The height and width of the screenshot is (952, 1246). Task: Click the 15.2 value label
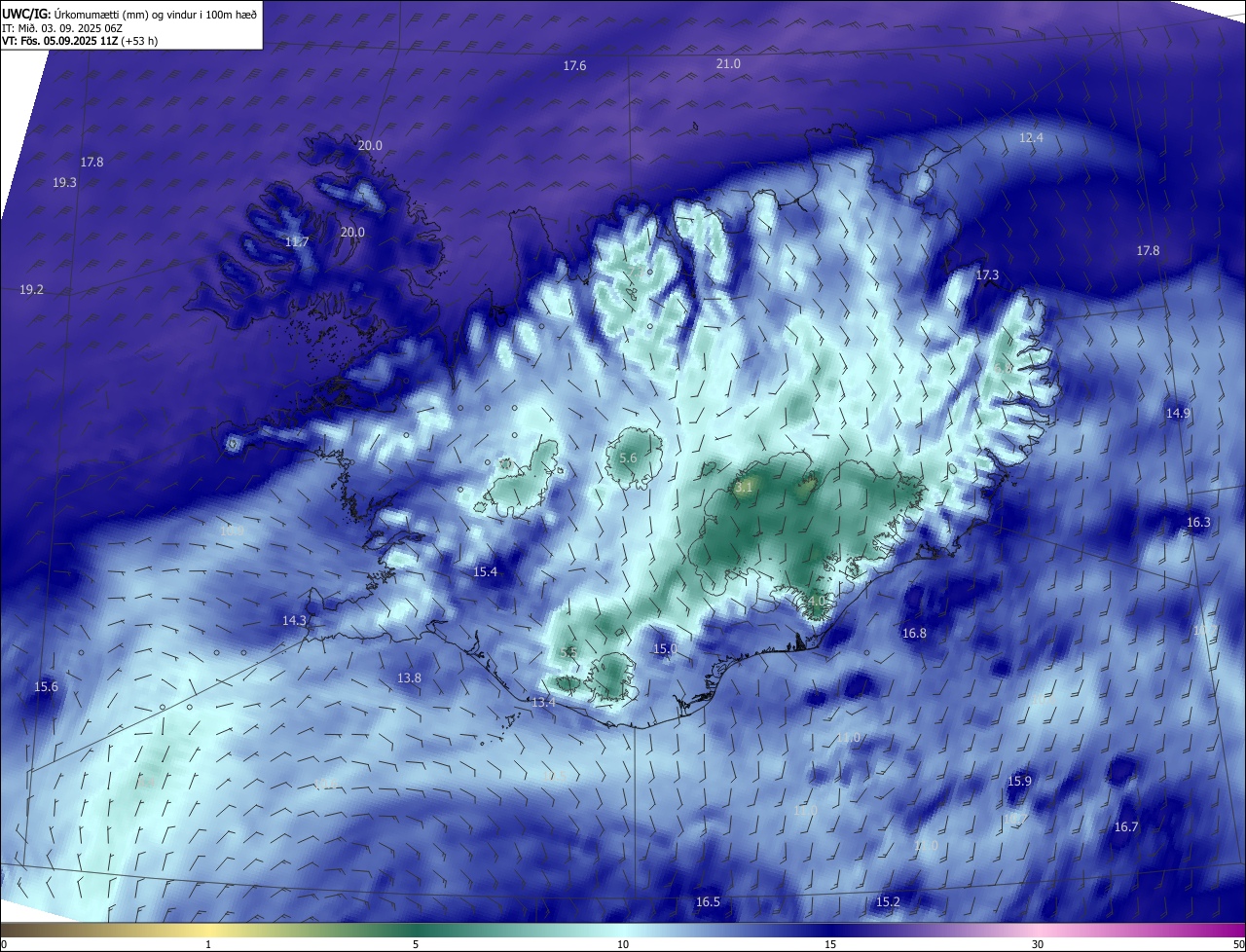point(888,902)
